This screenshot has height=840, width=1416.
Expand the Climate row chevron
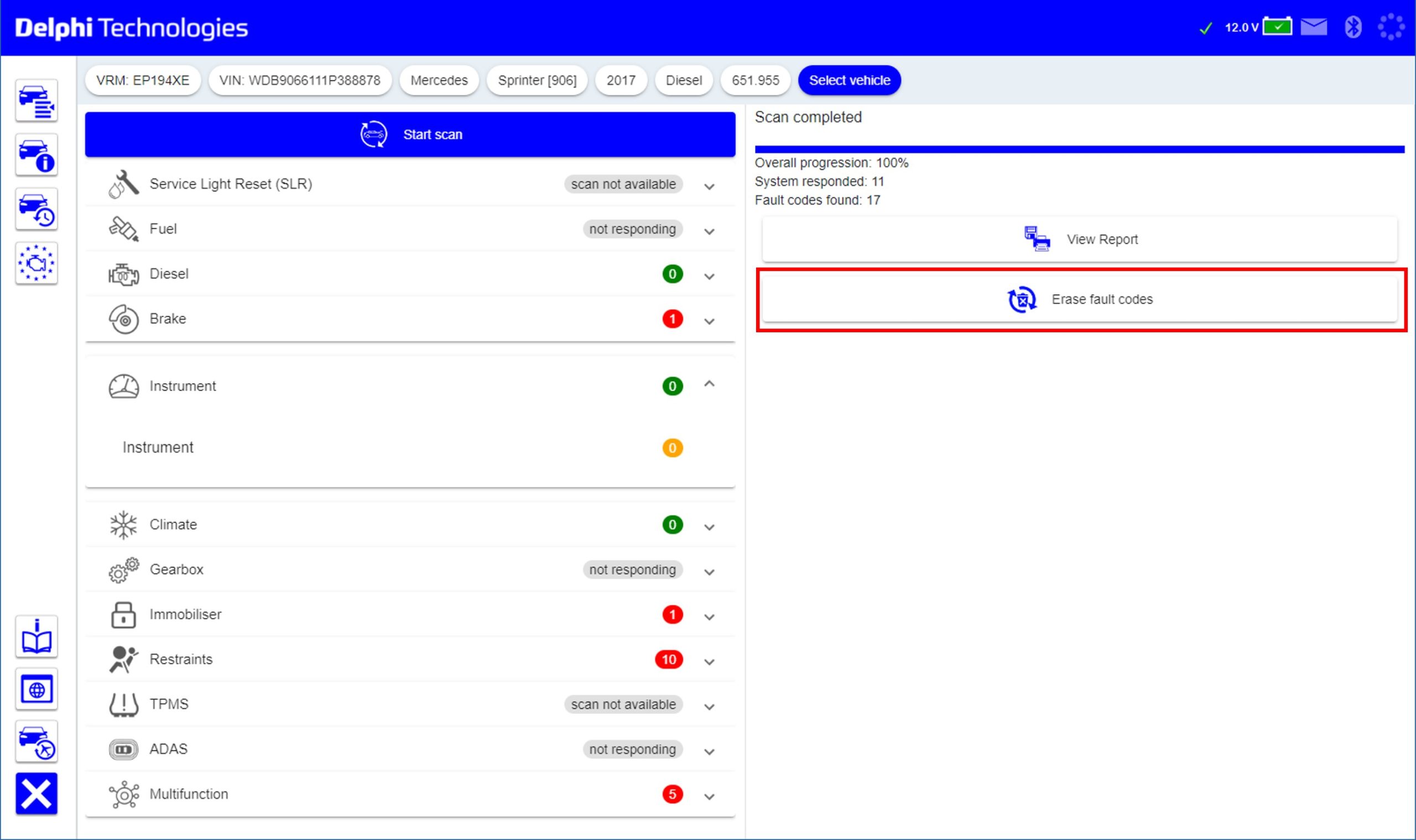pos(709,527)
